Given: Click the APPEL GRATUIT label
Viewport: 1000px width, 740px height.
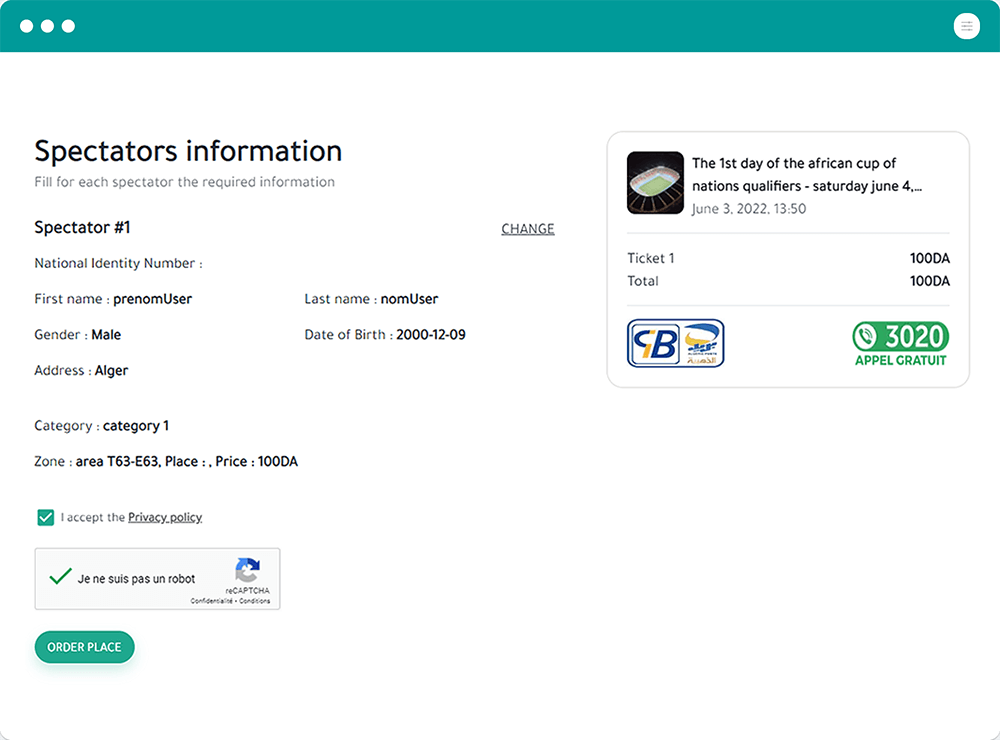Looking at the screenshot, I should coord(901,360).
